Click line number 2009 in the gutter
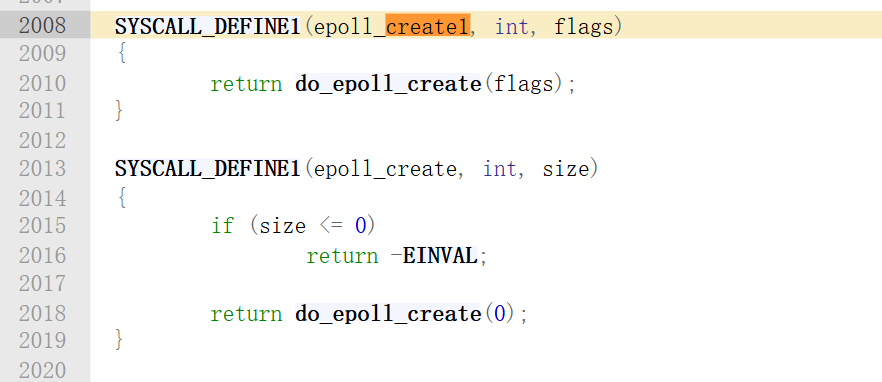 click(42, 54)
